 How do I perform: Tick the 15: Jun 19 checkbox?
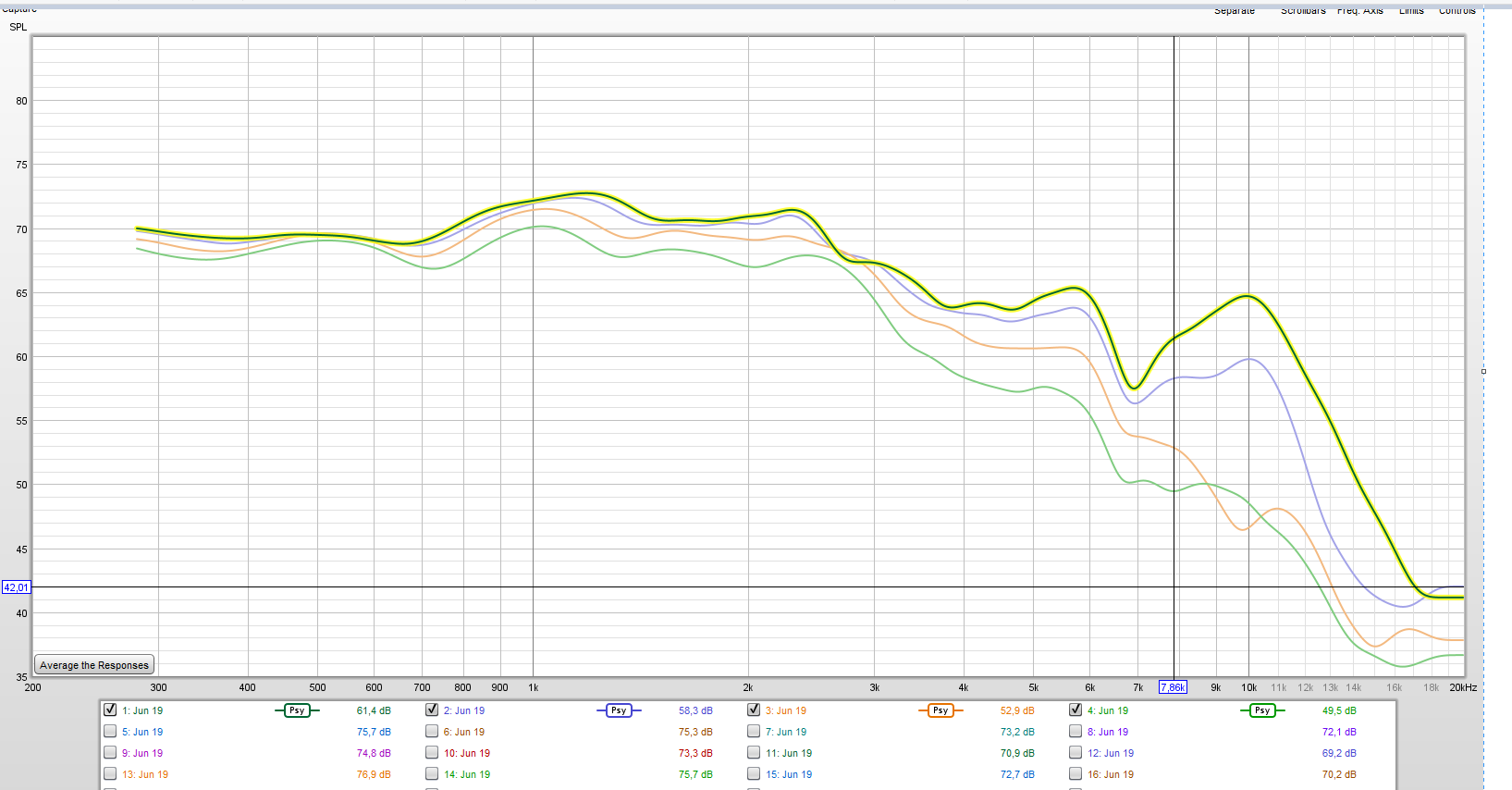(754, 773)
